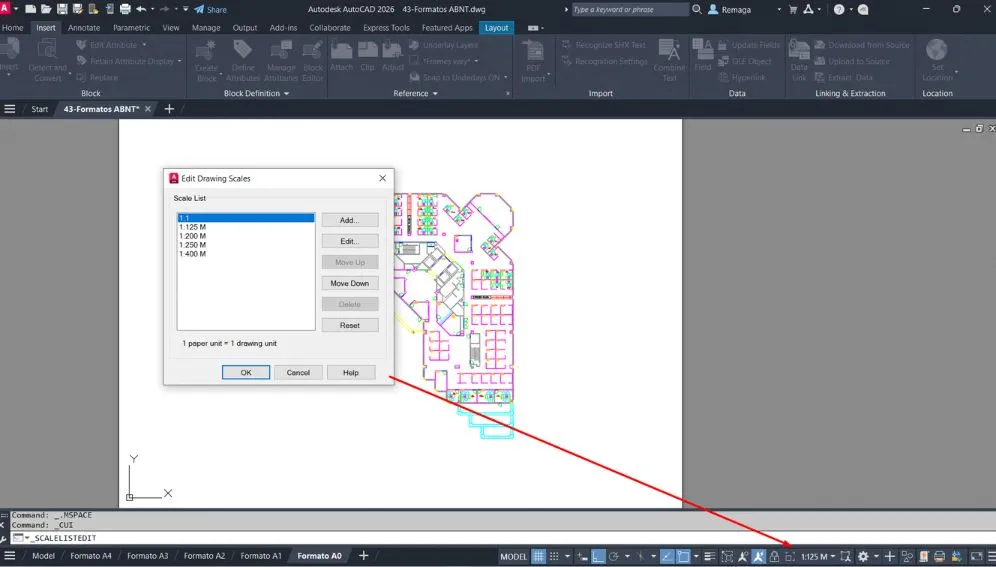Click the Save icon in quick access toolbar
Image resolution: width=996 pixels, height=567 pixels.
click(62, 9)
